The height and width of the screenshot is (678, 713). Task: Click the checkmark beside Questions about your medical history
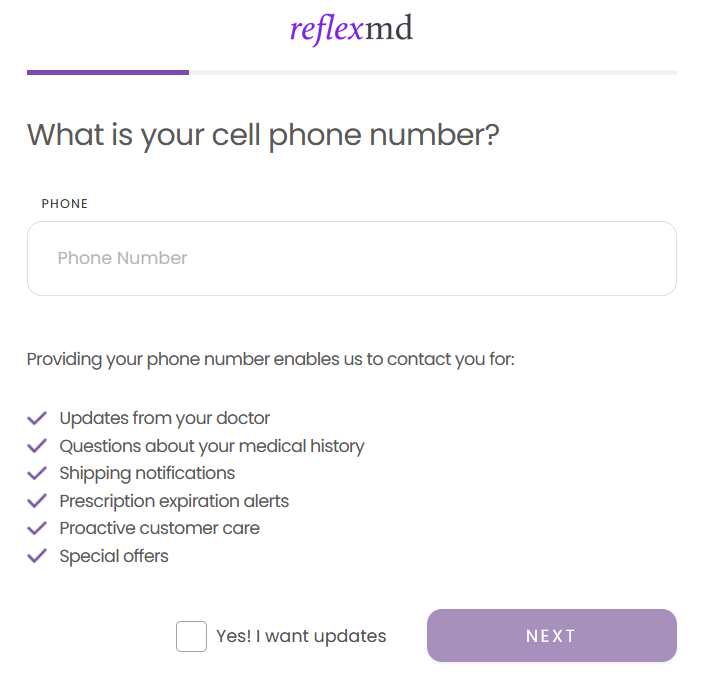tap(37, 446)
